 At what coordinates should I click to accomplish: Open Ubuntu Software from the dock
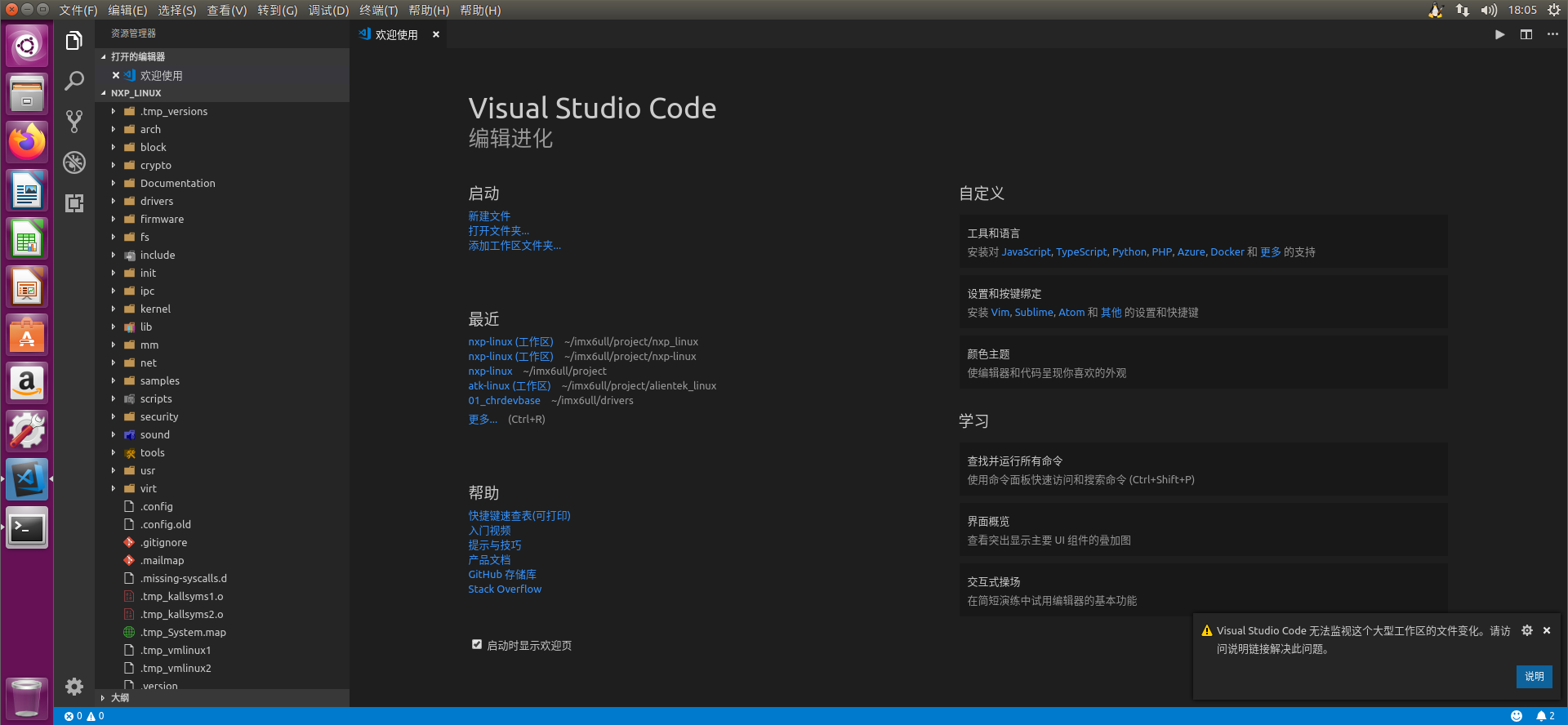click(27, 336)
